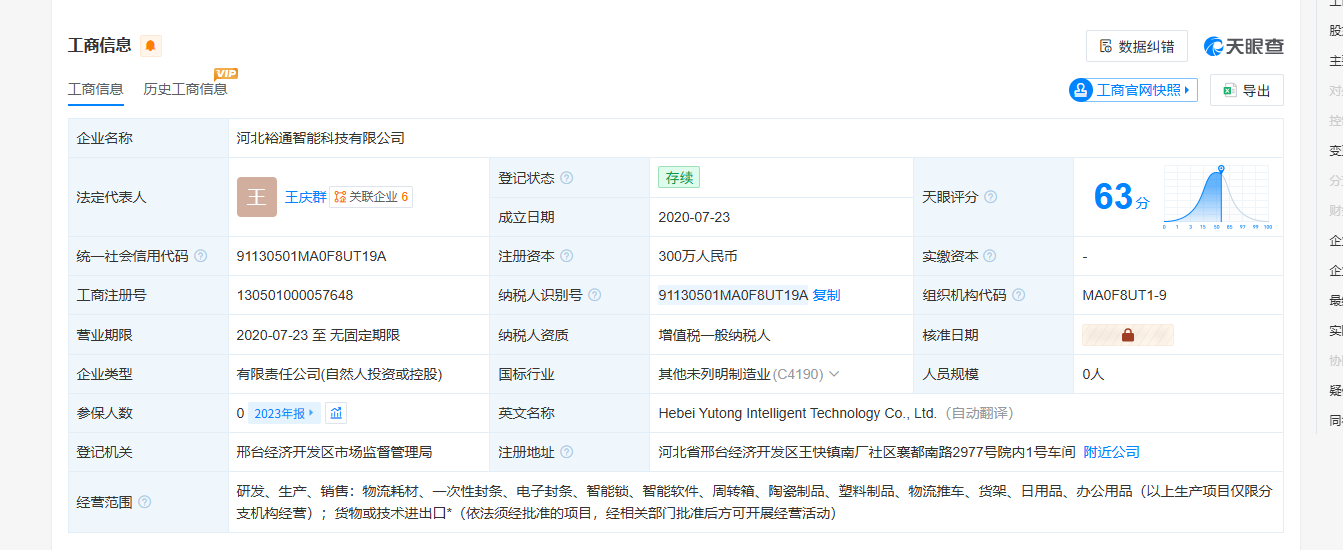The height and width of the screenshot is (550, 1343).
Task: Click the 存续 status tag
Action: (x=679, y=177)
